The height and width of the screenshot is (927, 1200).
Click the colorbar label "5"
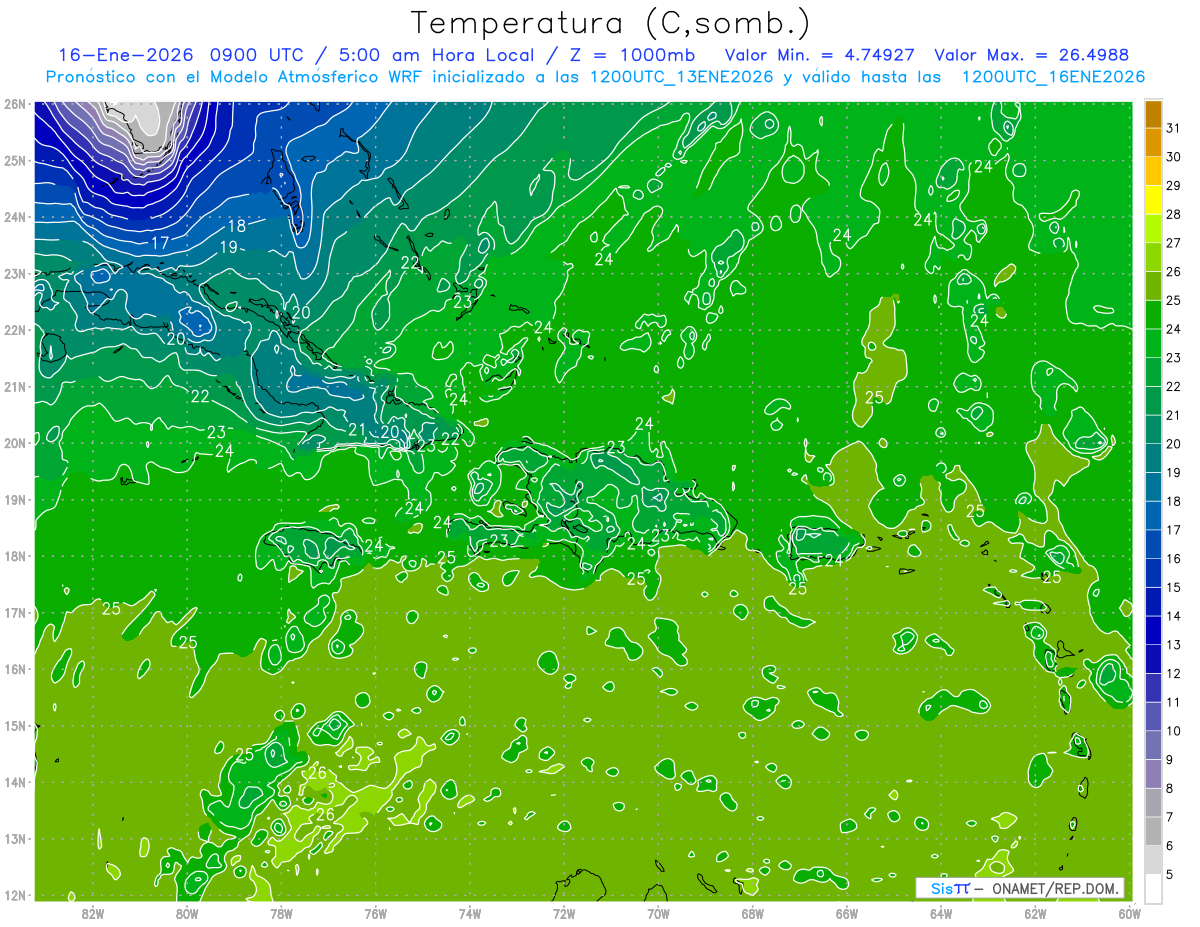[1170, 875]
